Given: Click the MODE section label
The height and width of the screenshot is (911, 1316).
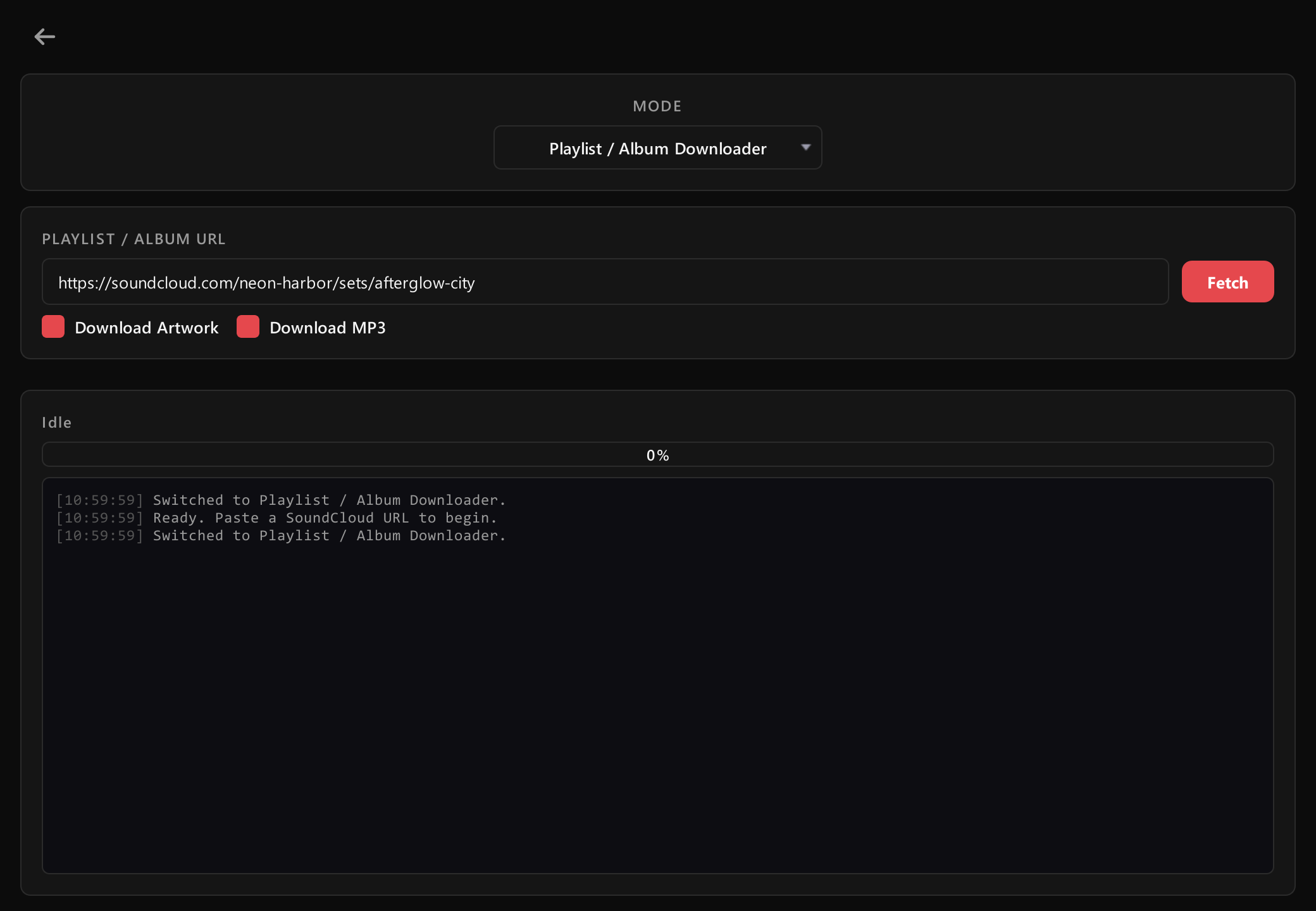Looking at the screenshot, I should pos(657,106).
